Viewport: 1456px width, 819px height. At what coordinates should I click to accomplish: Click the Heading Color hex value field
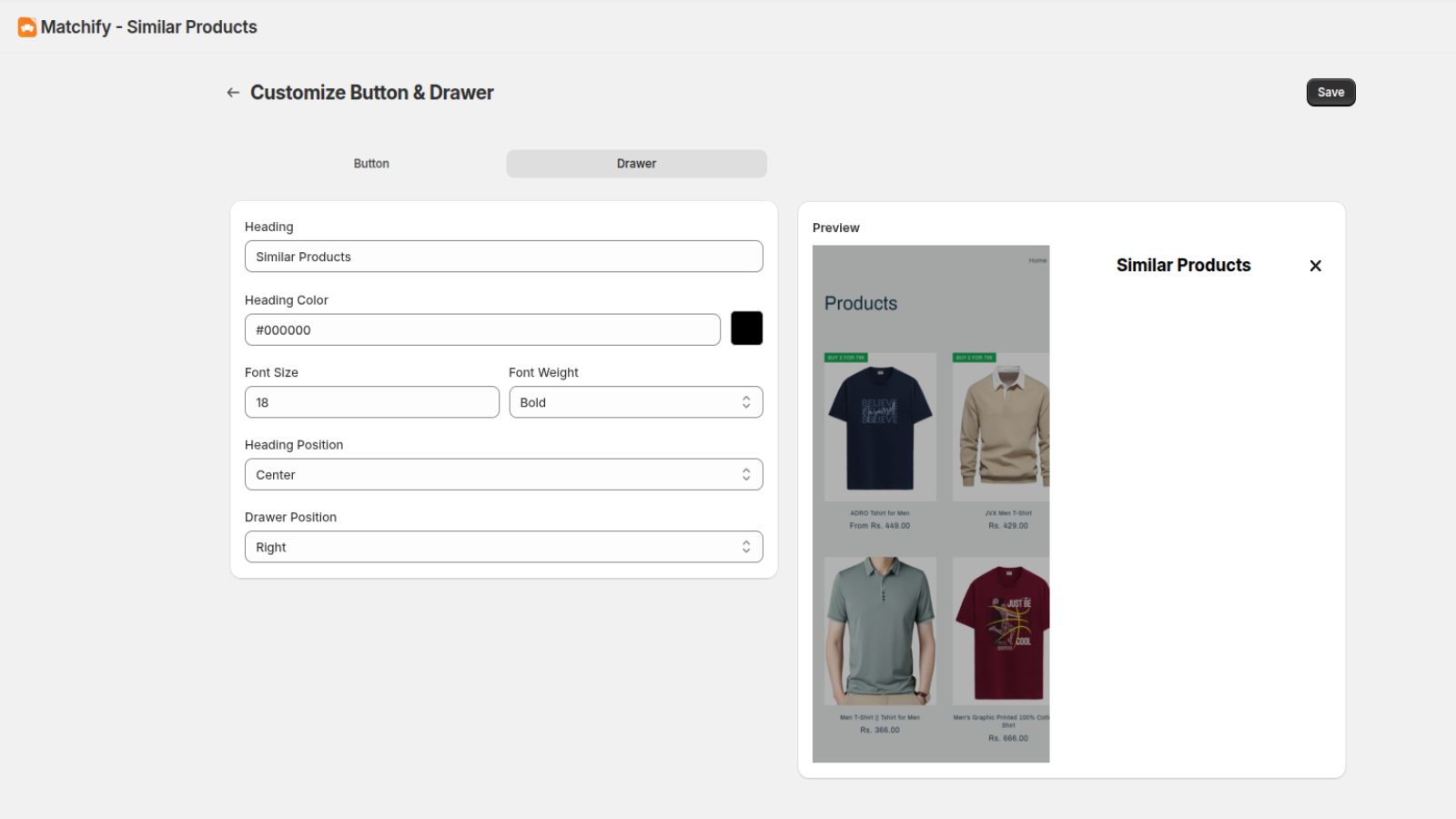click(x=482, y=329)
